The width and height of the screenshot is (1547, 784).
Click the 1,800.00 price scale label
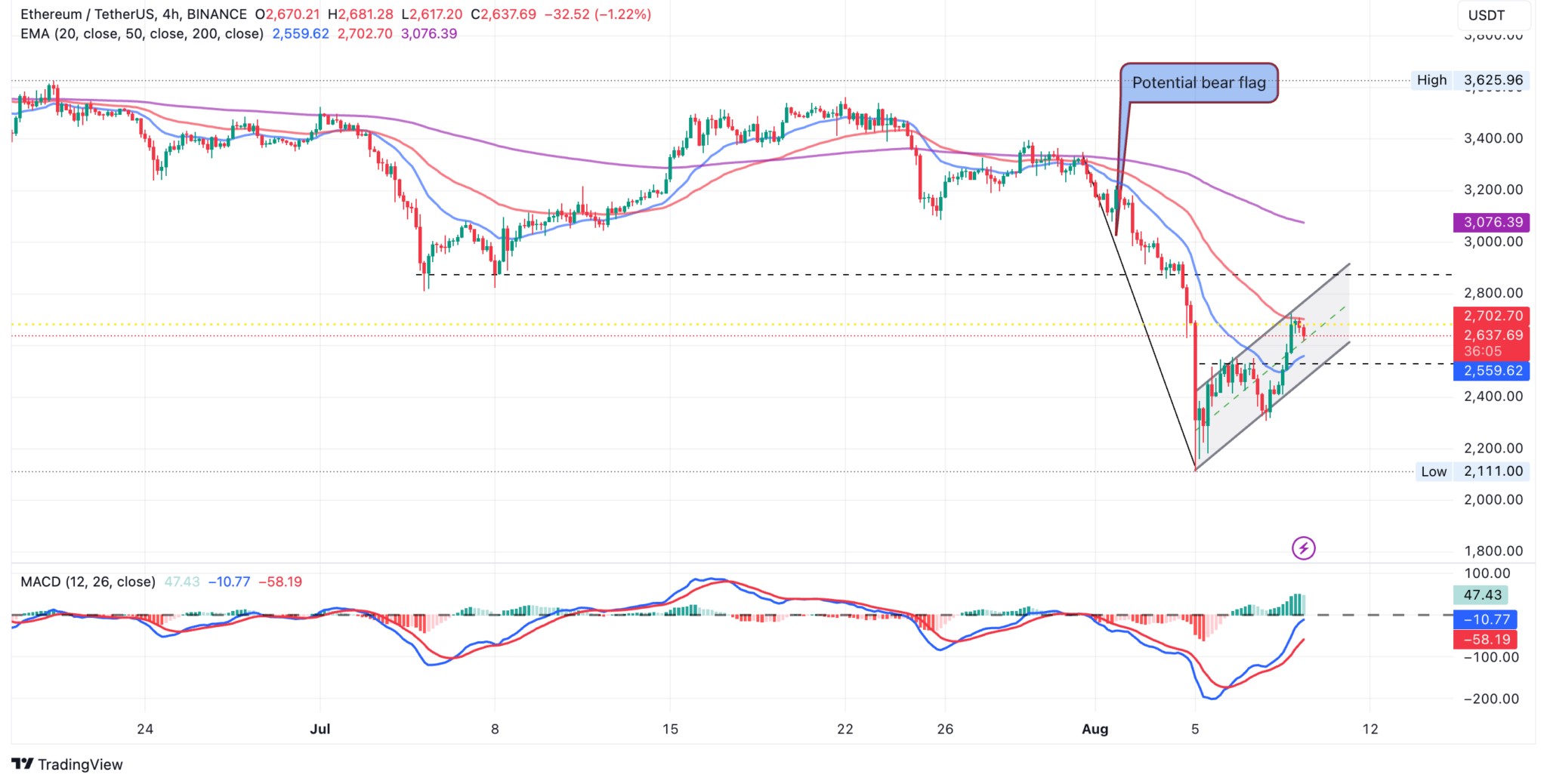(1493, 551)
